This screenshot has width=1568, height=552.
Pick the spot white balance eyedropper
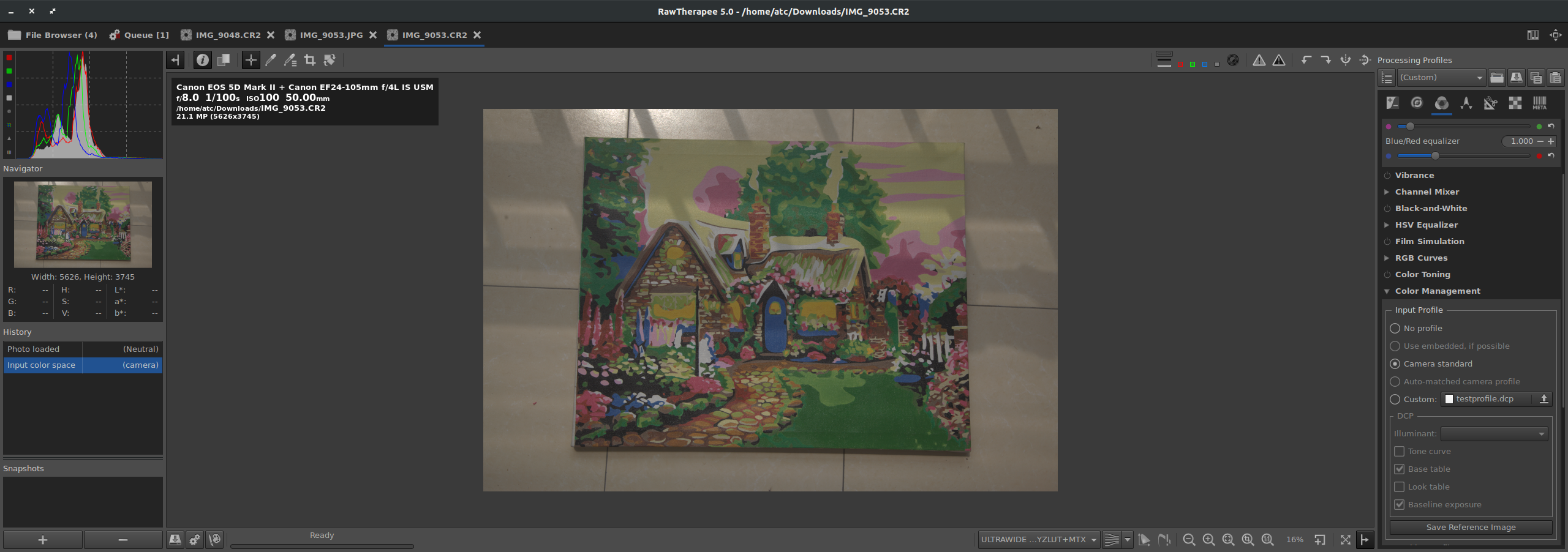pos(271,60)
